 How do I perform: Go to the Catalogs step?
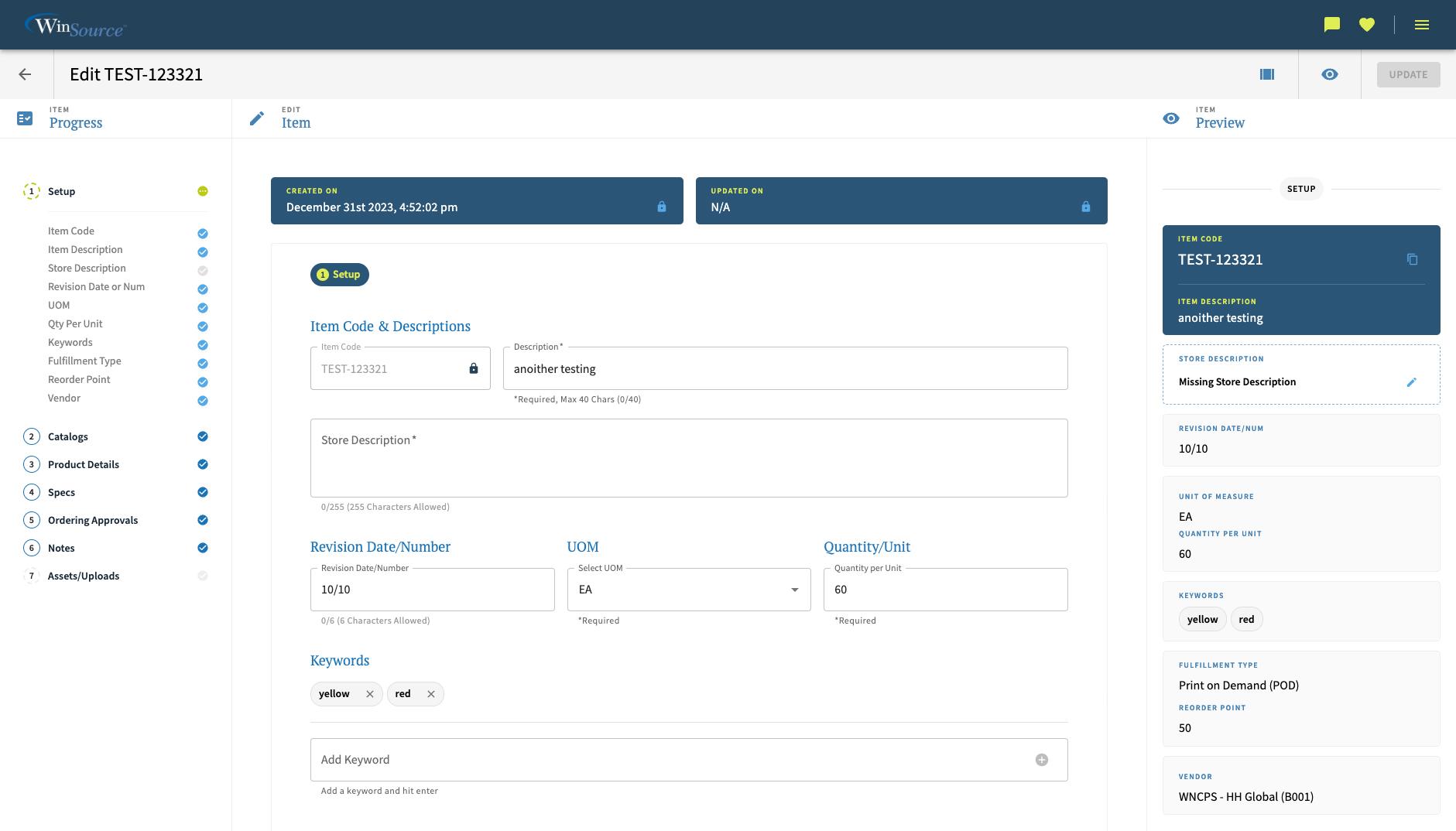tap(68, 436)
